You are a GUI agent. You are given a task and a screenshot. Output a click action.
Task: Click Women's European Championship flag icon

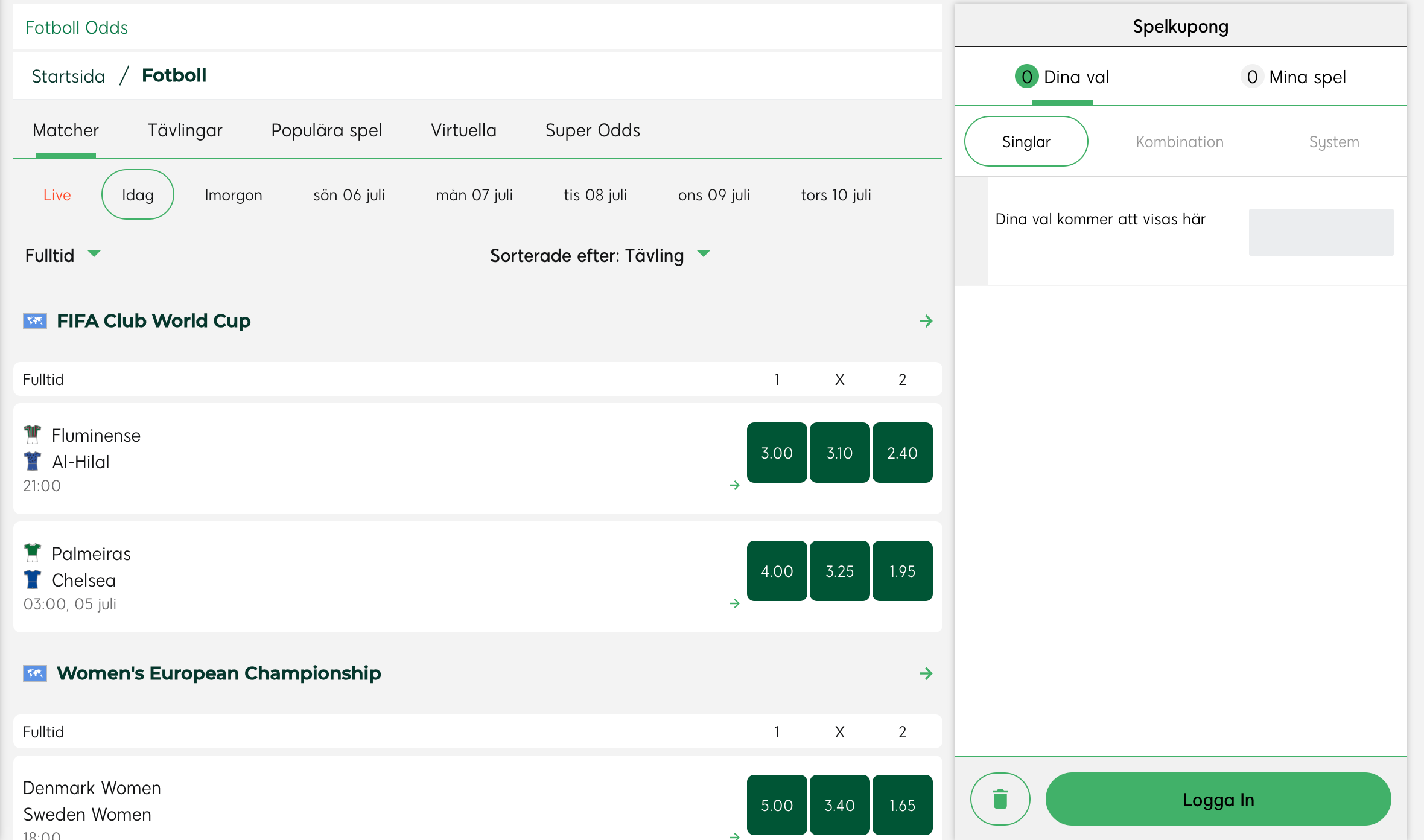click(x=35, y=673)
